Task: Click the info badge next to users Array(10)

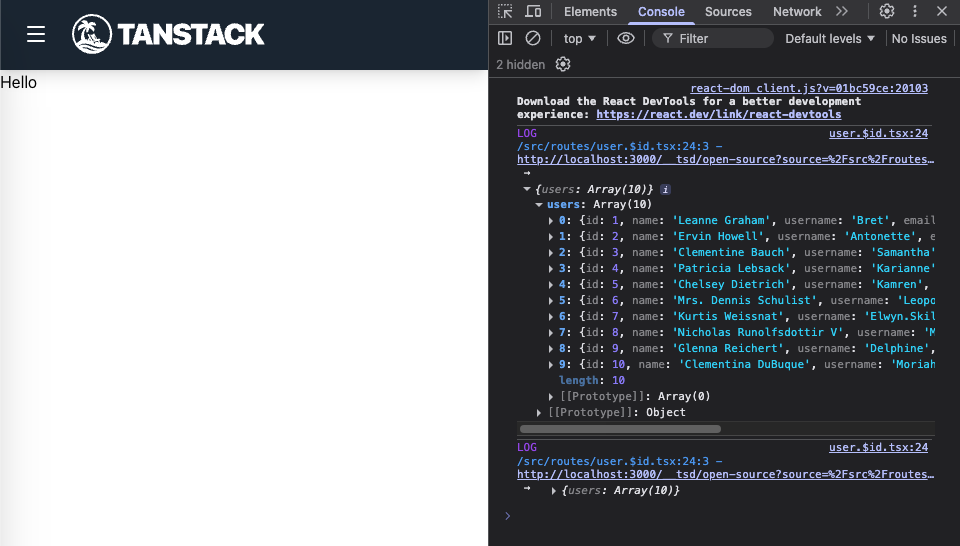Action: [x=666, y=190]
